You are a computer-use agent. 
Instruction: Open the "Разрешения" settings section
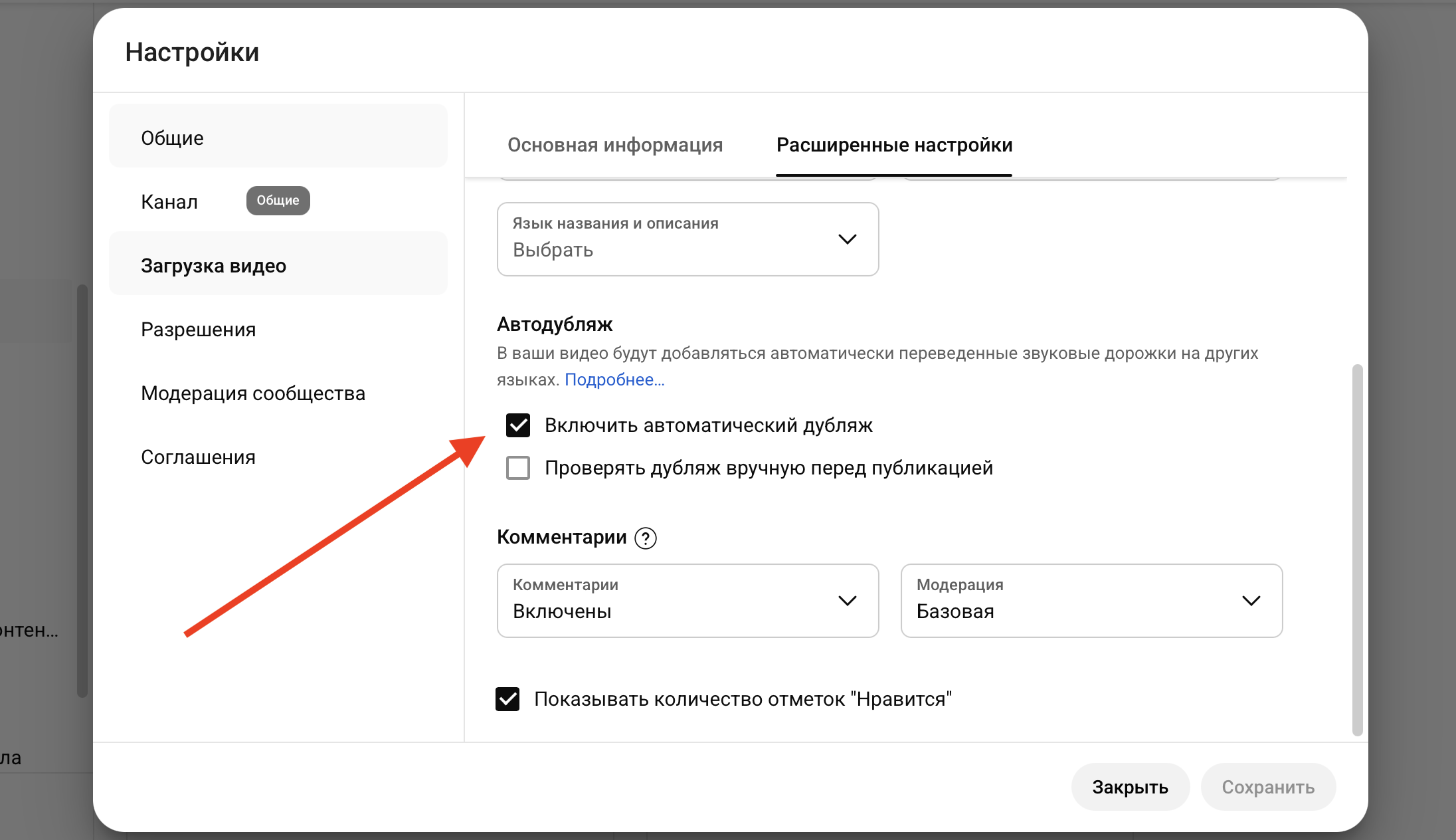click(x=198, y=328)
